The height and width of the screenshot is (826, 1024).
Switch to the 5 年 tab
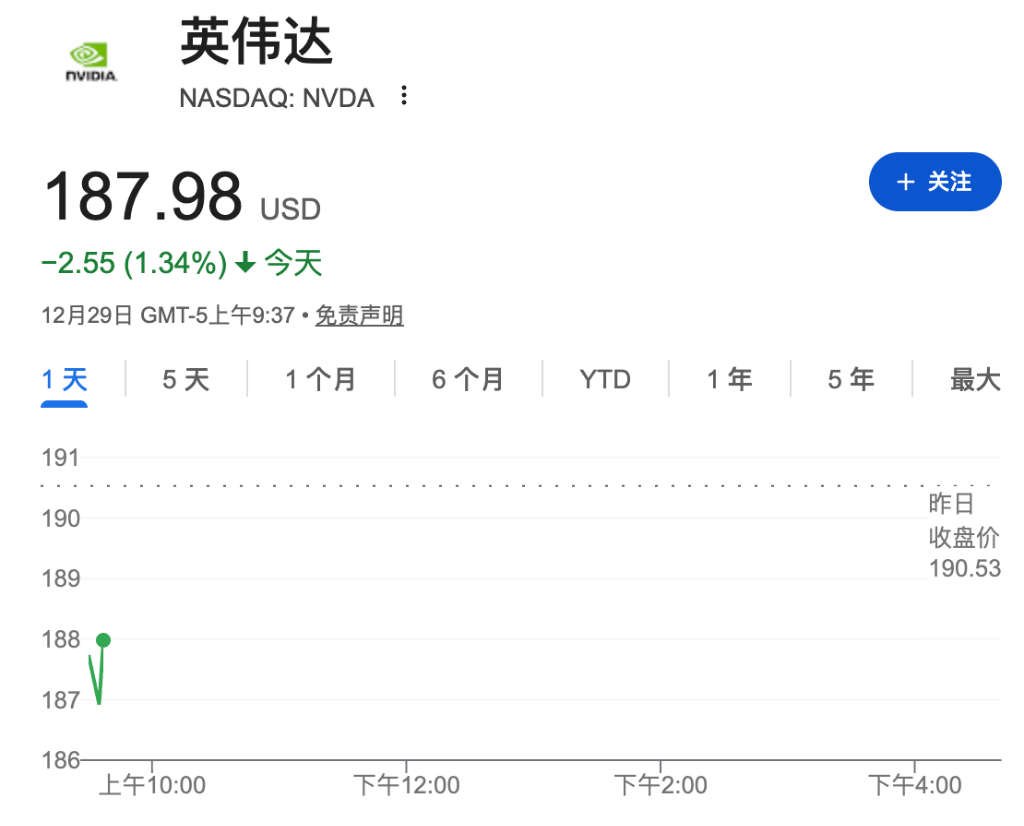[x=851, y=380]
